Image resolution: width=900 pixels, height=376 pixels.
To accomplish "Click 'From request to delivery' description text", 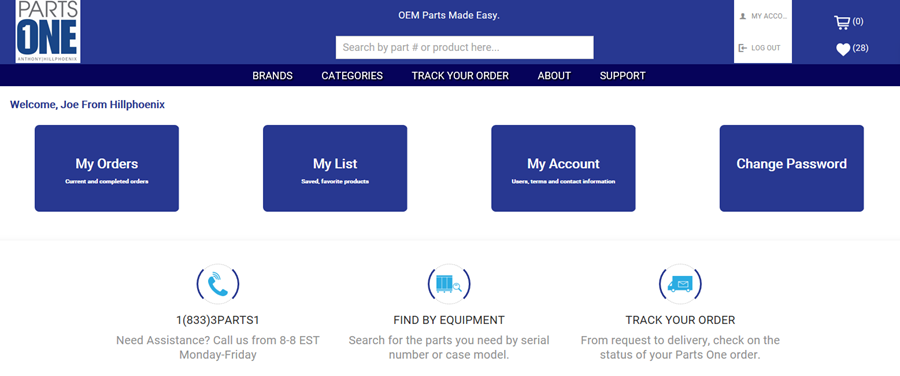I will point(680,347).
